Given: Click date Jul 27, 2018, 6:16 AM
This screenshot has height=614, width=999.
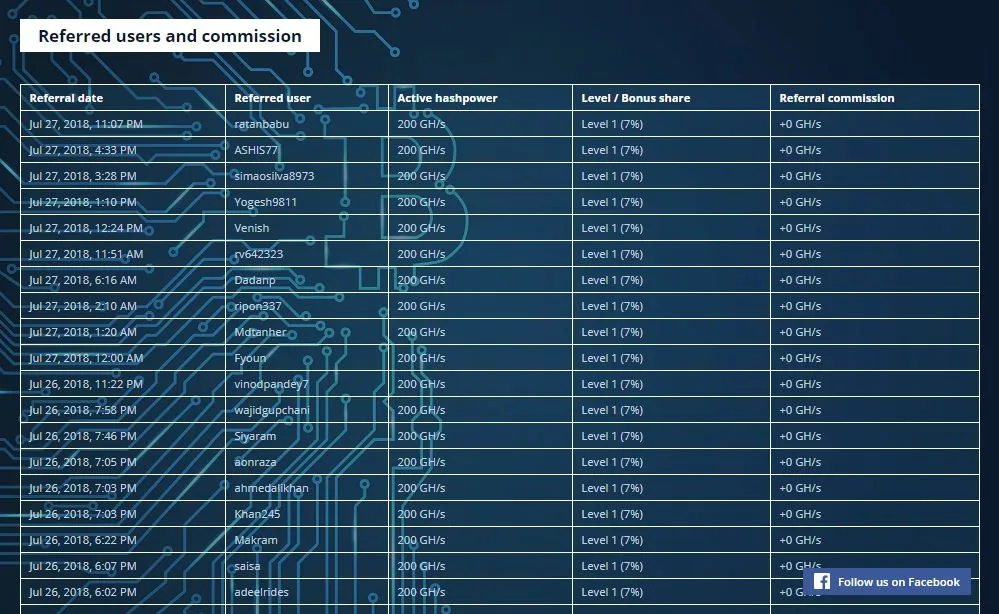Looking at the screenshot, I should pyautogui.click(x=83, y=280).
